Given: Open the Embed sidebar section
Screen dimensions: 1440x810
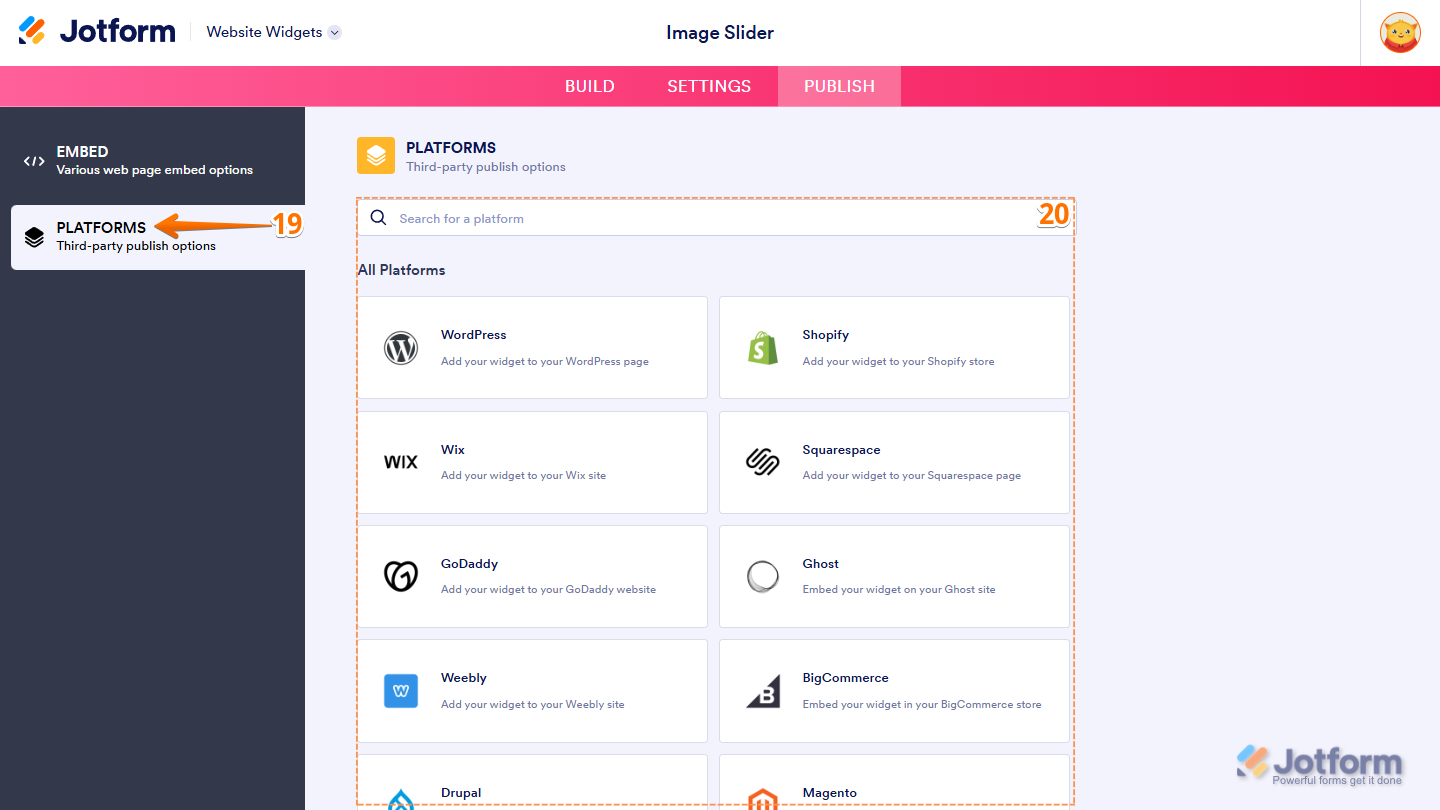Looking at the screenshot, I should pos(152,161).
